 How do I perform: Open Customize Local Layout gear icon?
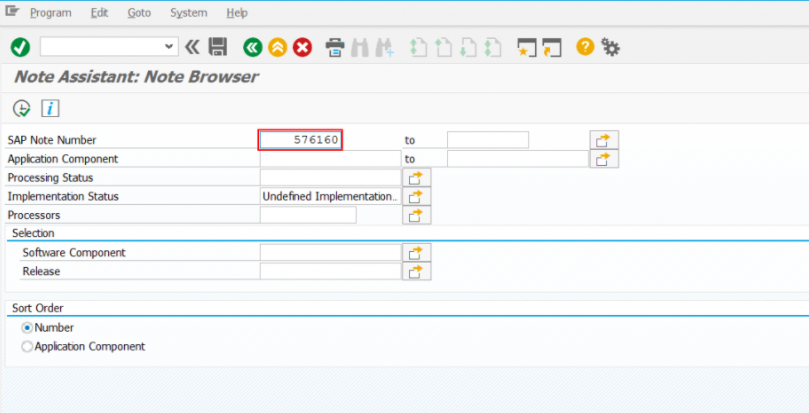(x=610, y=47)
